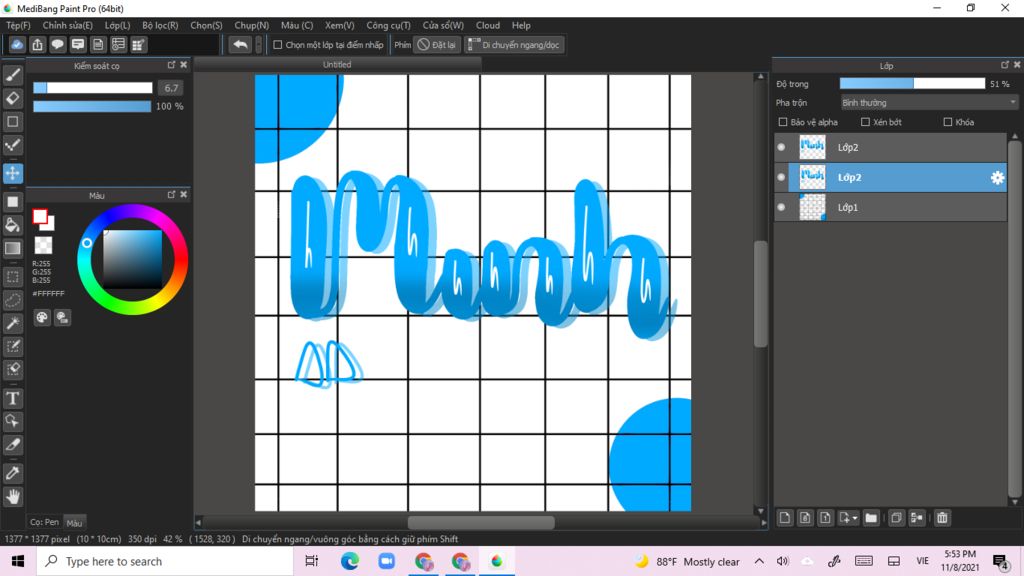This screenshot has height=576, width=1024.
Task: Hide the Lớp1 layer
Action: click(x=781, y=207)
